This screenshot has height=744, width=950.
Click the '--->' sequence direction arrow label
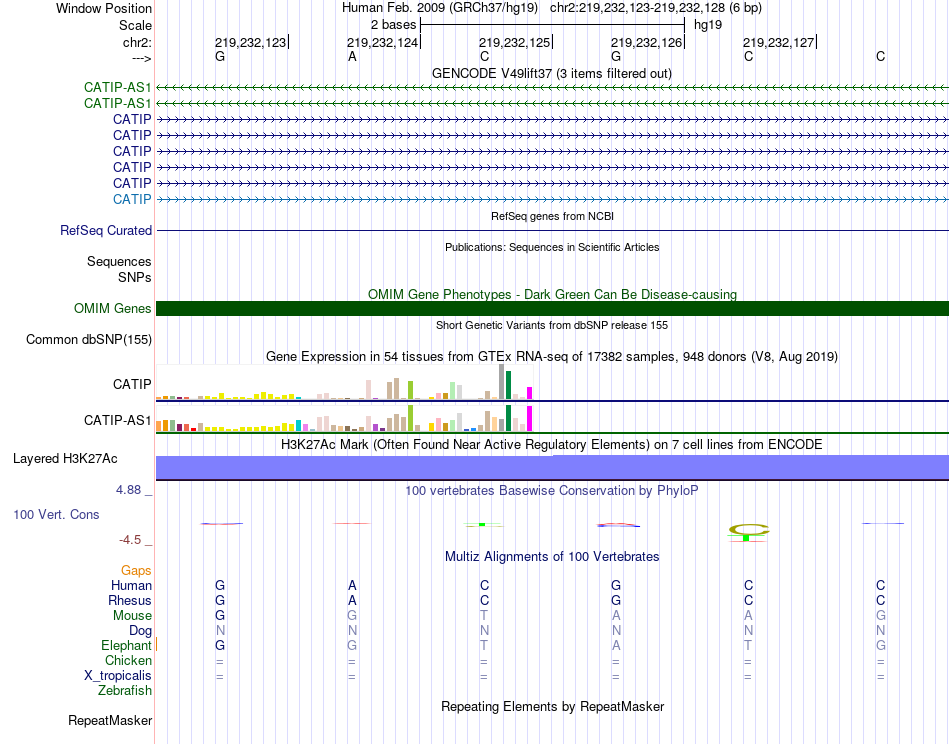click(x=141, y=58)
